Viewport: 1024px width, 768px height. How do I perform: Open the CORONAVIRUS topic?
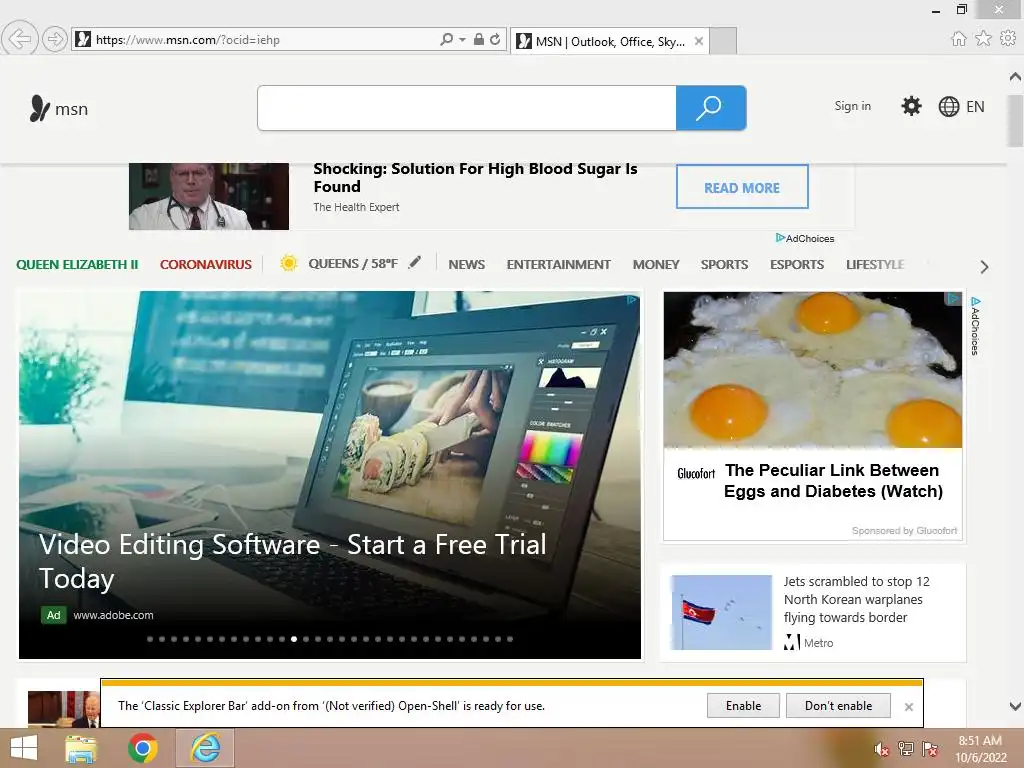[206, 264]
